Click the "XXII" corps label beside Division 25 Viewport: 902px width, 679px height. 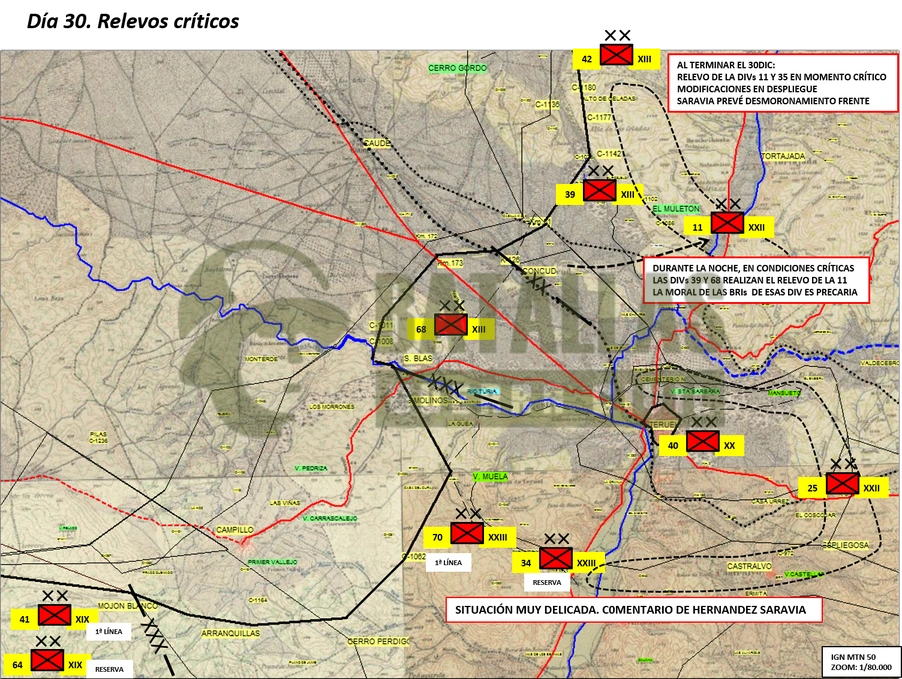point(872,488)
